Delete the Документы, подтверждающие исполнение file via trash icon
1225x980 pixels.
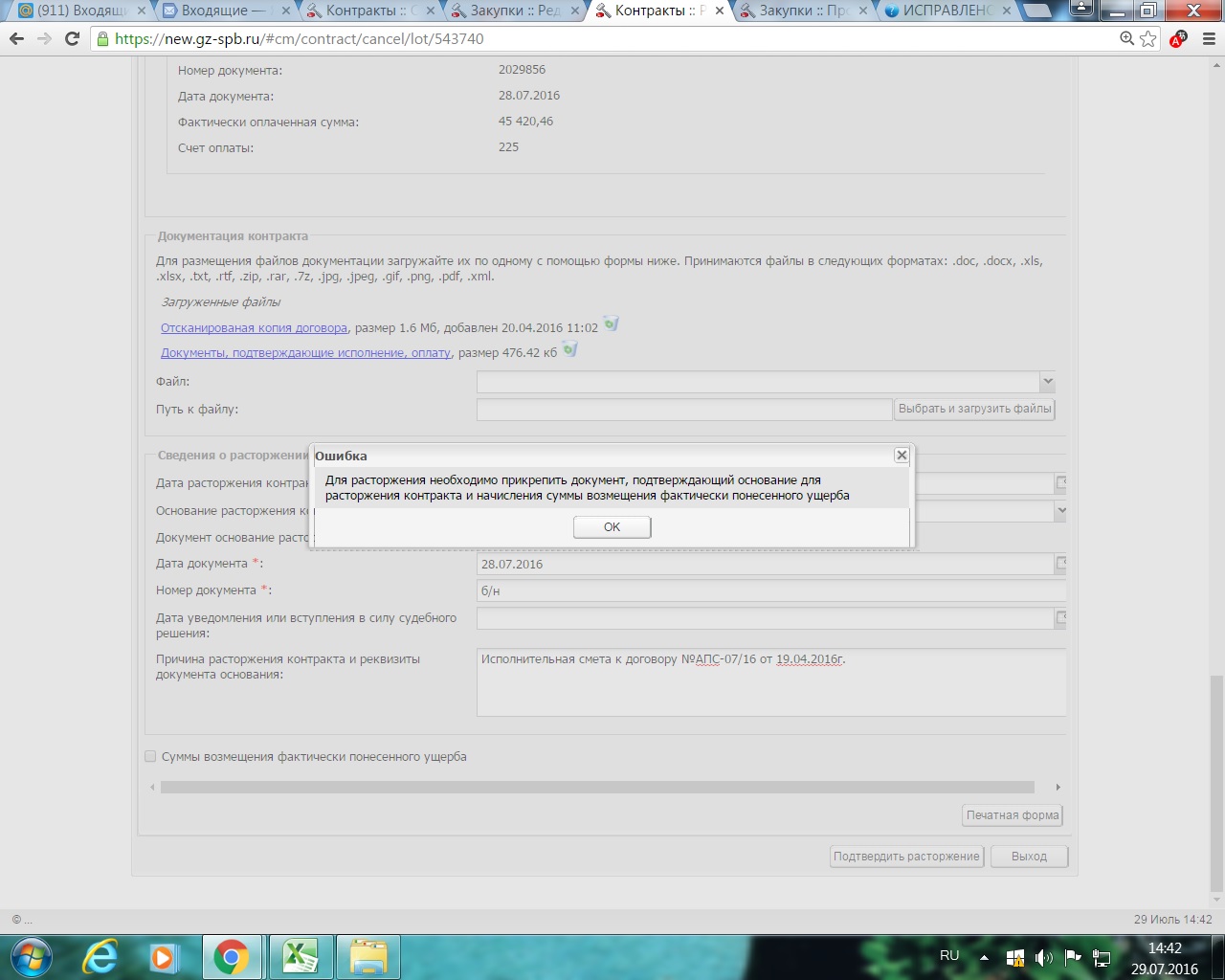click(x=569, y=349)
